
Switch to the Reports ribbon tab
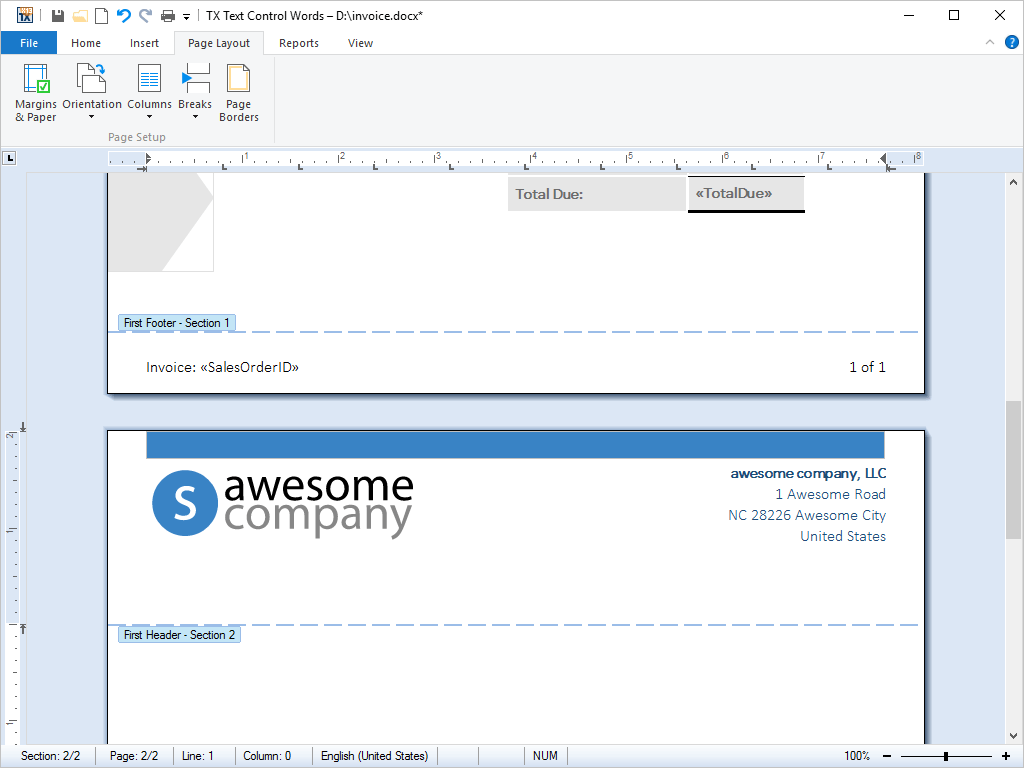297,43
